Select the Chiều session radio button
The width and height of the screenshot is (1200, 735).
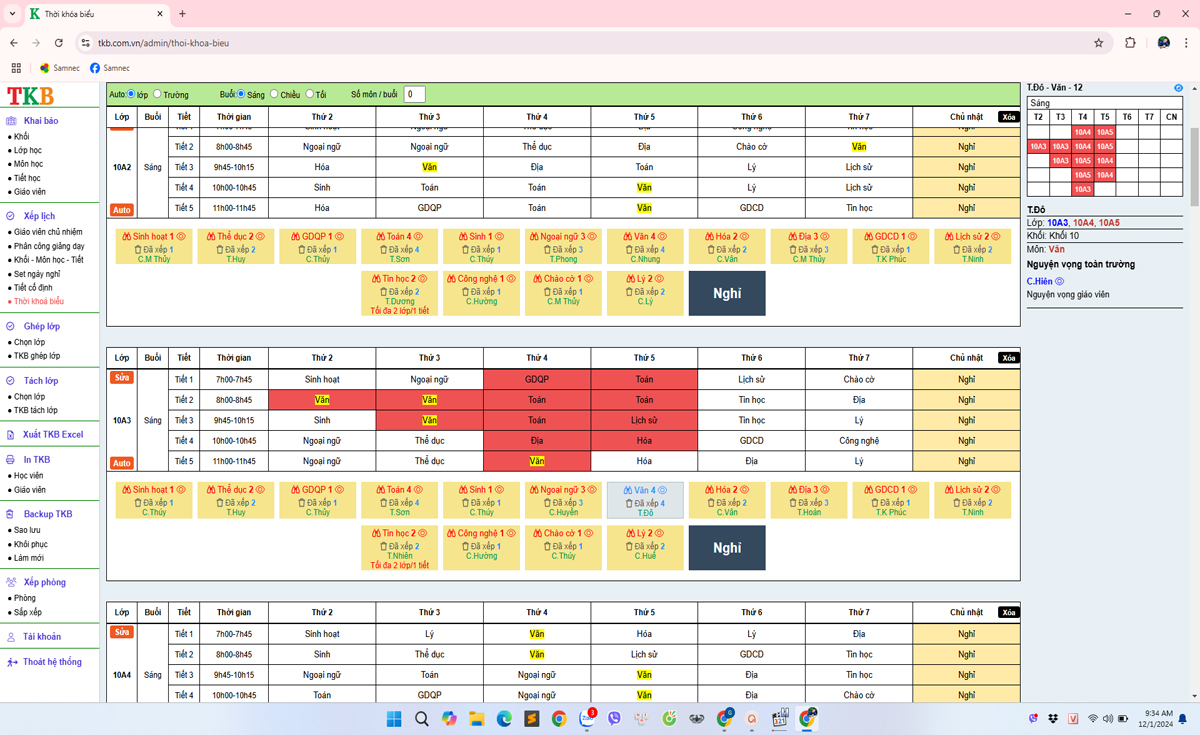point(274,94)
